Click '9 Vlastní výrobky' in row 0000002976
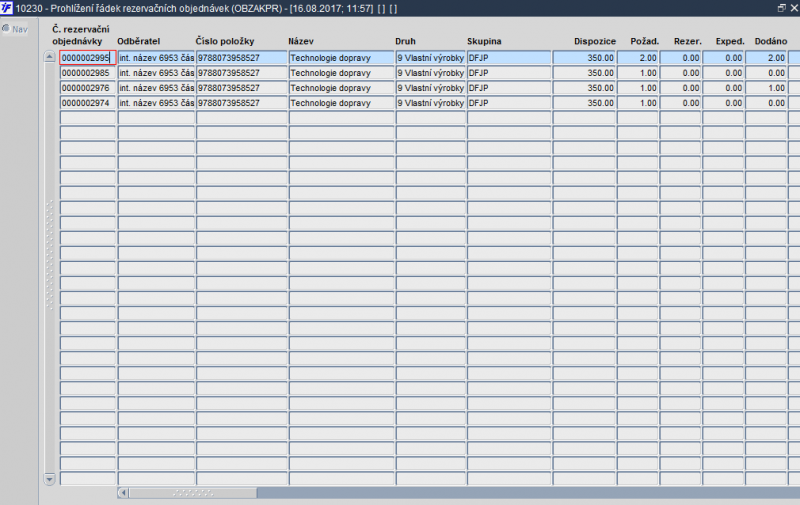800x505 pixels. [x=431, y=88]
